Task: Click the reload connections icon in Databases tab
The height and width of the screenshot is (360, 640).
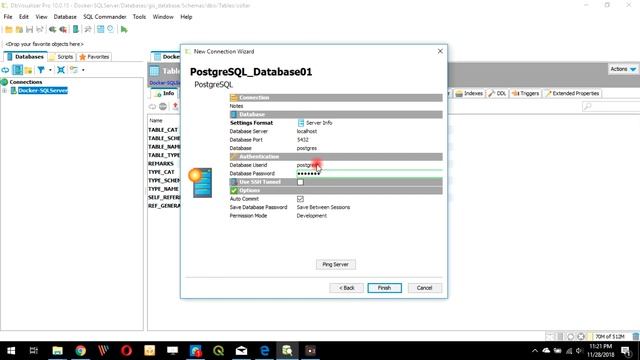Action: (5, 70)
